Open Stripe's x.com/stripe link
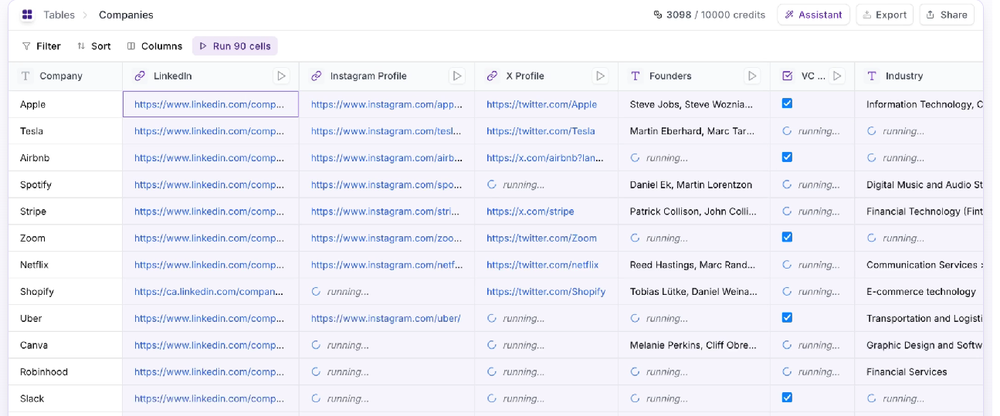Viewport: 1000px width, 416px height. tap(530, 212)
